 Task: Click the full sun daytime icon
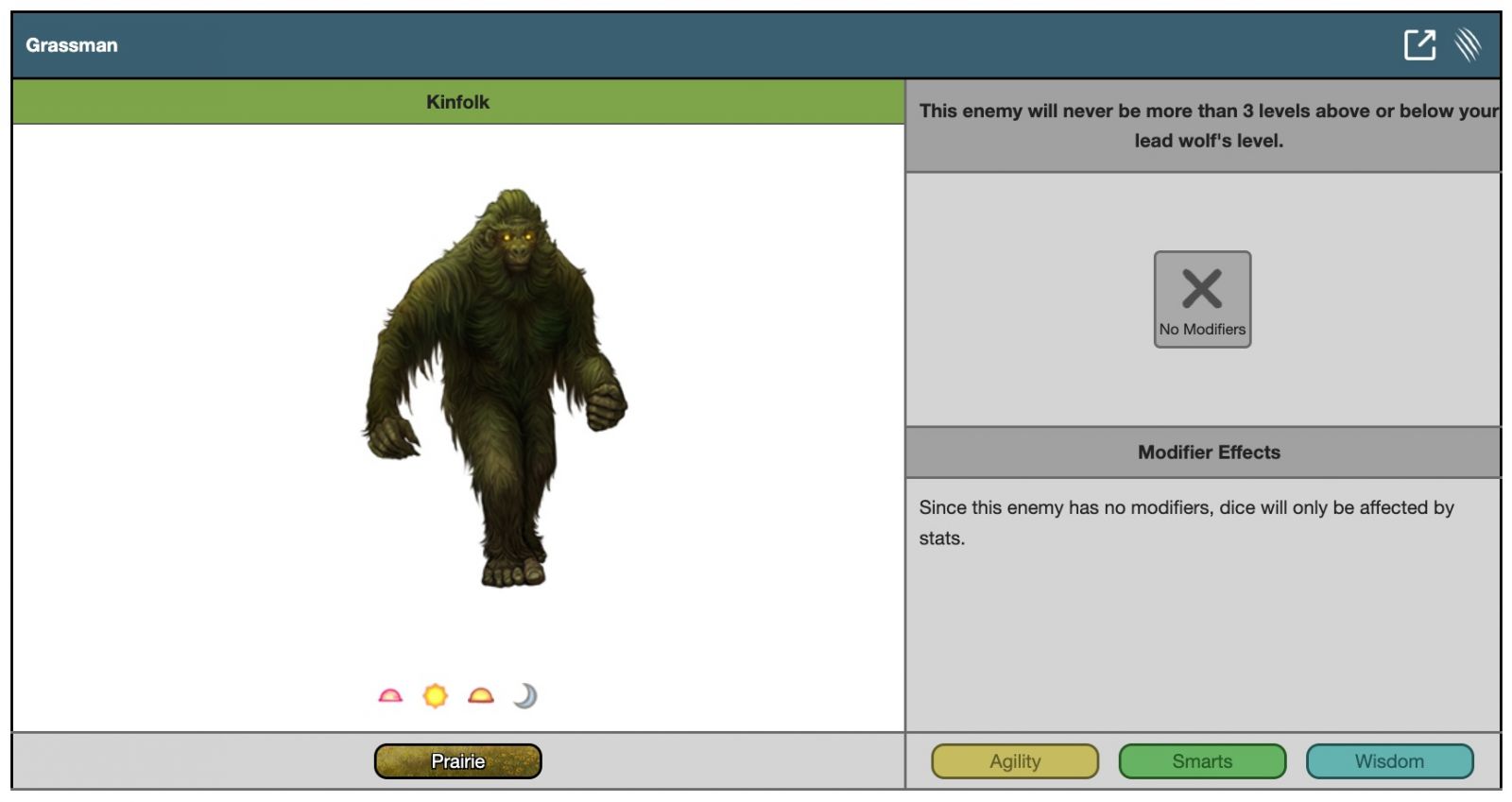pos(435,696)
